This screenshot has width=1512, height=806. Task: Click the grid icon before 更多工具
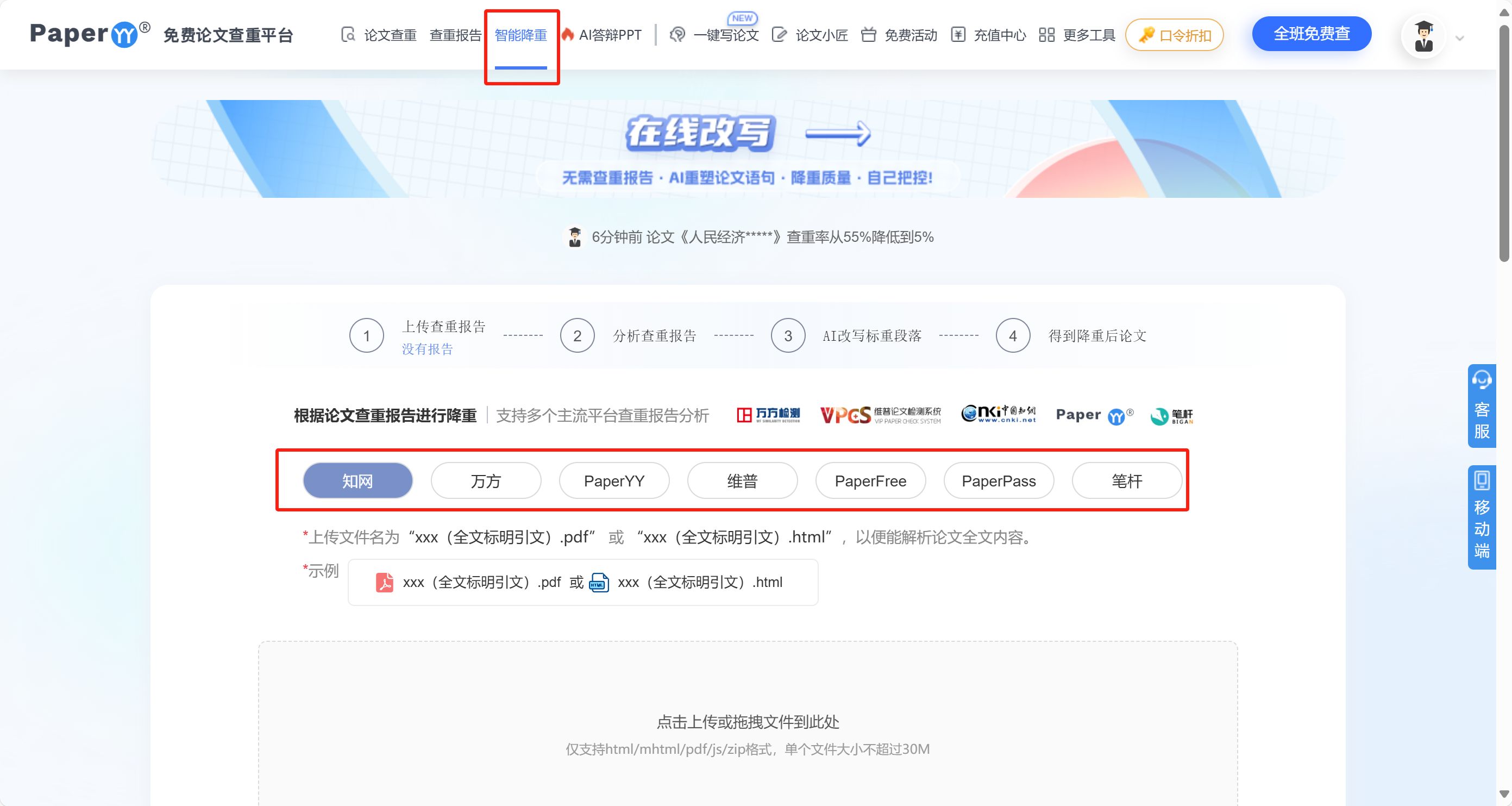pos(1046,35)
